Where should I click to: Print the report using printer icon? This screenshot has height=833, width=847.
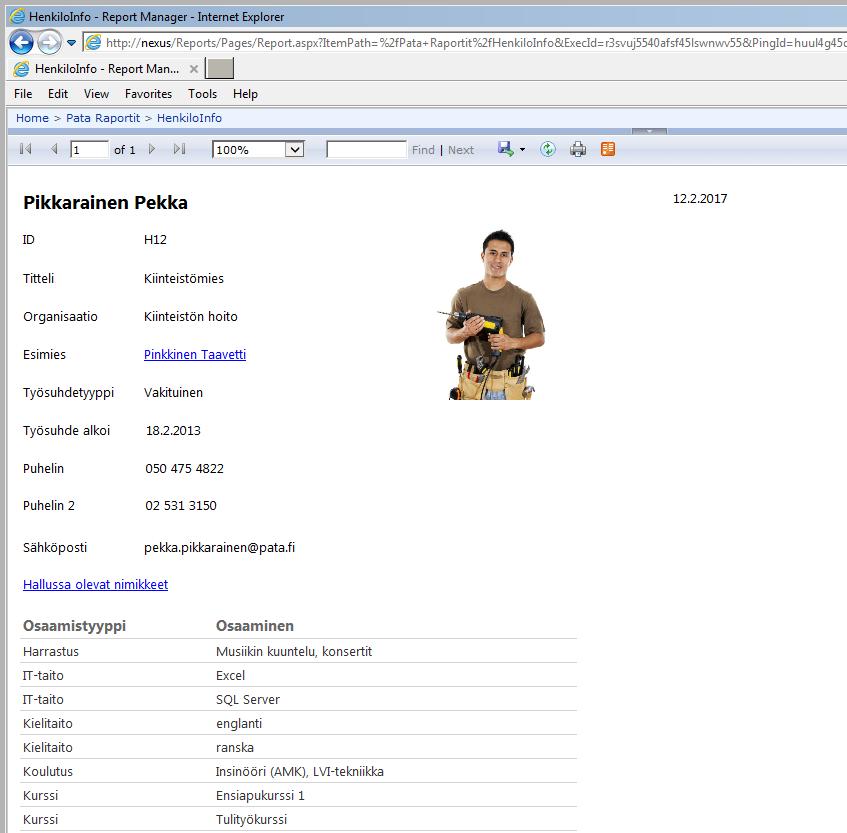click(x=578, y=149)
